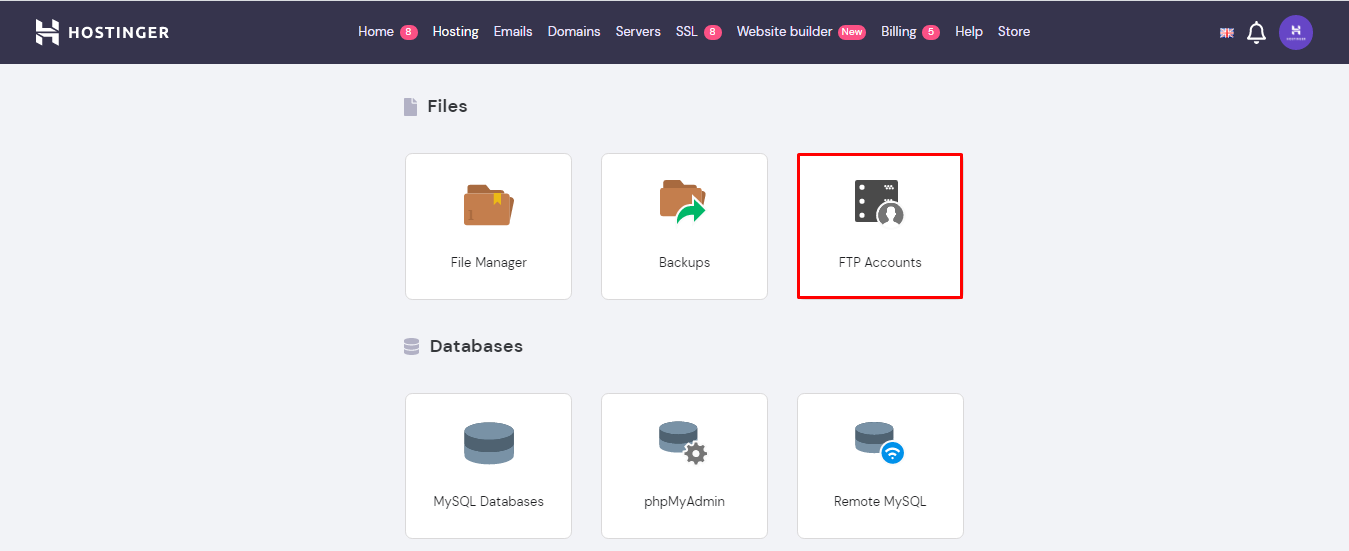1349x551 pixels.
Task: Click the Home notification badge 8
Action: tap(409, 32)
